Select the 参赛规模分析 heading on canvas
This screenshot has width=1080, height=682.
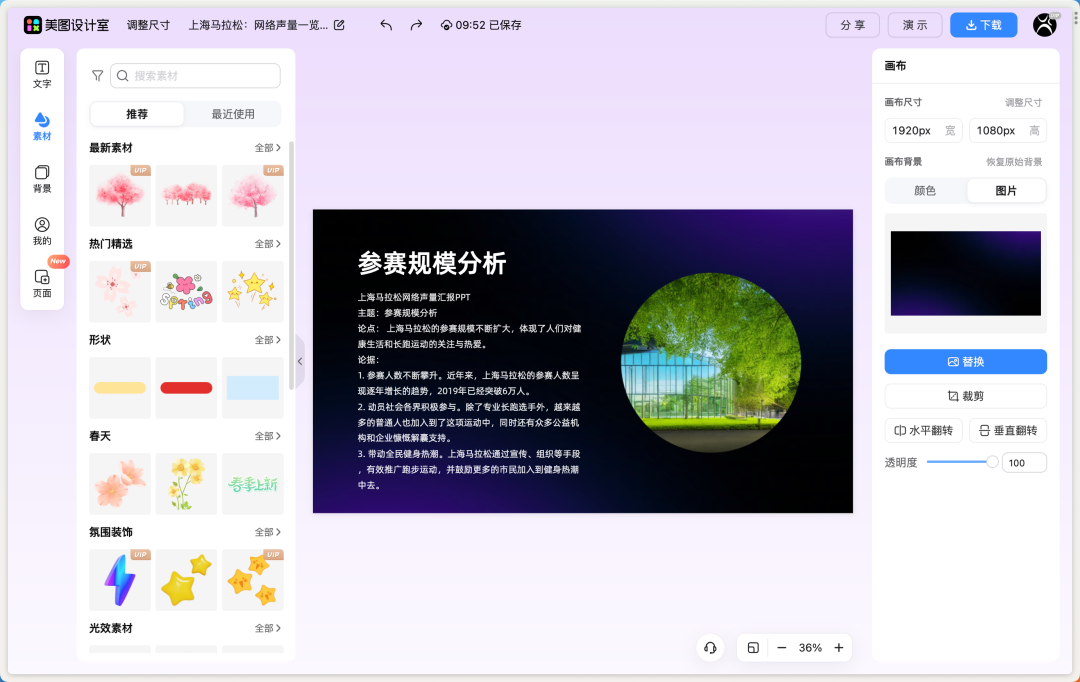pyautogui.click(x=432, y=263)
